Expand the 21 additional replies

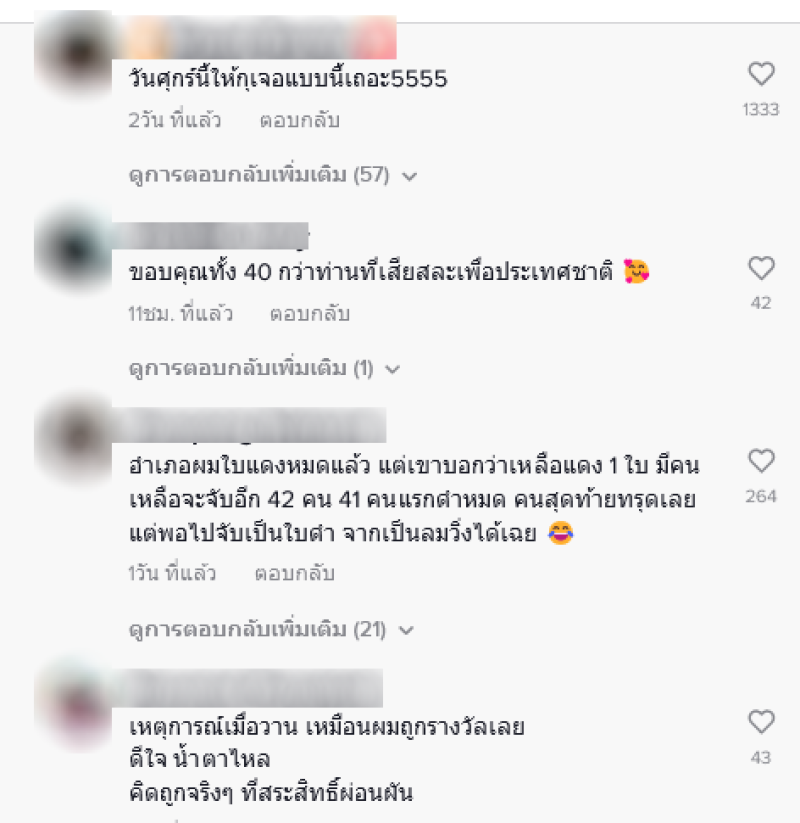pyautogui.click(x=271, y=629)
